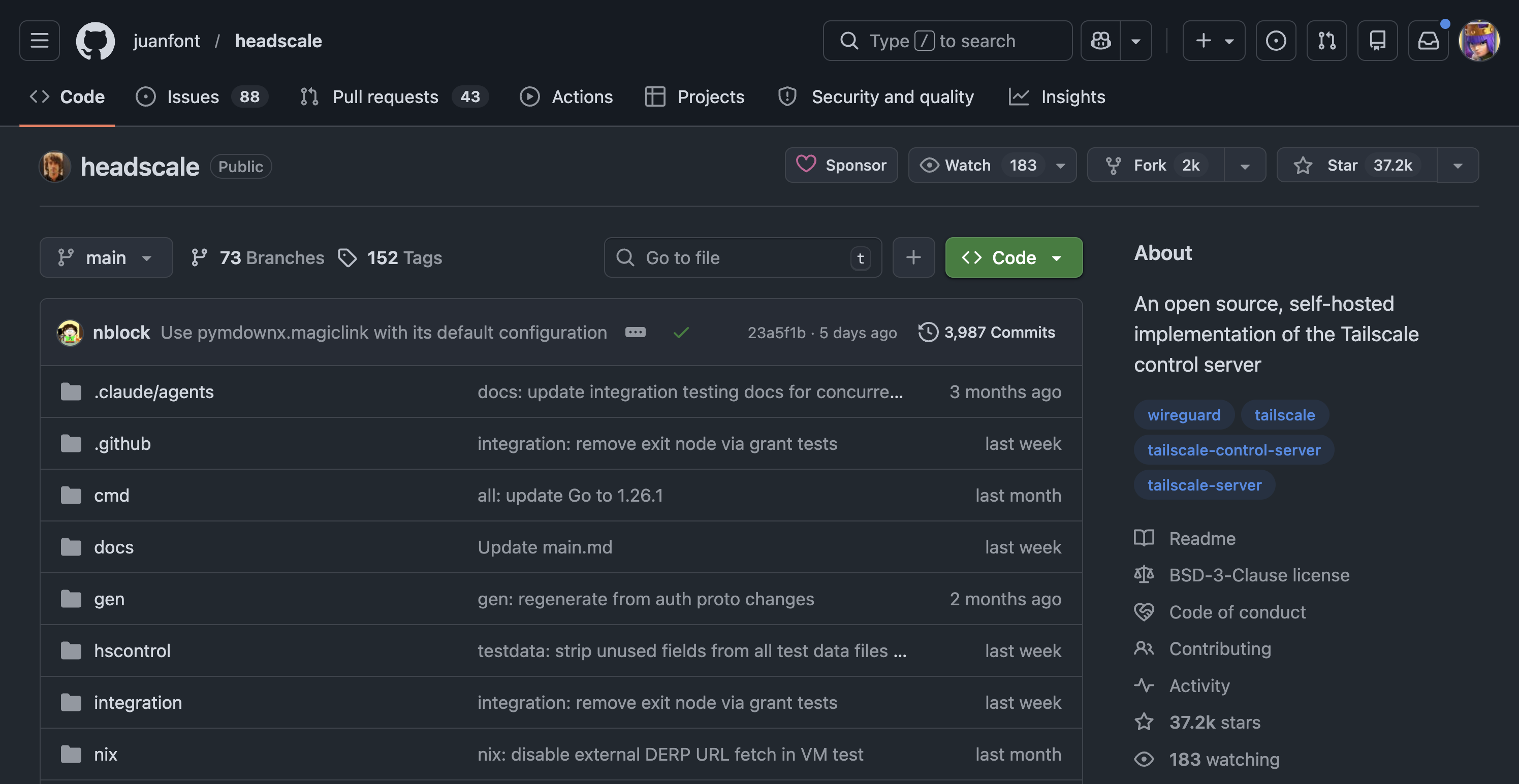Screen dimensions: 1519x784
Task: Click the GitHub logo home icon
Action: (x=95, y=41)
